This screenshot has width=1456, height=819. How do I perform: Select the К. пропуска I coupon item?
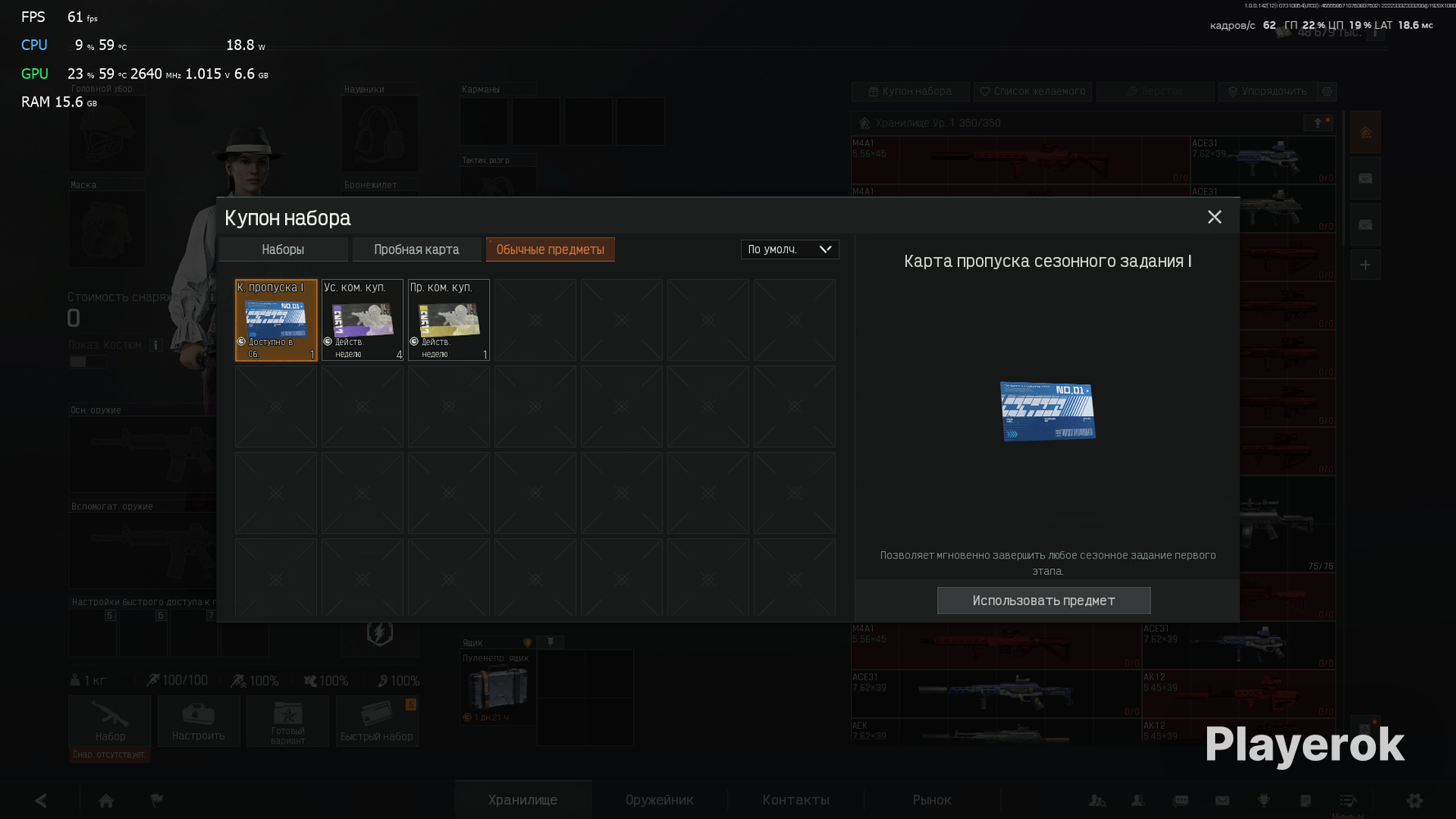pos(276,320)
